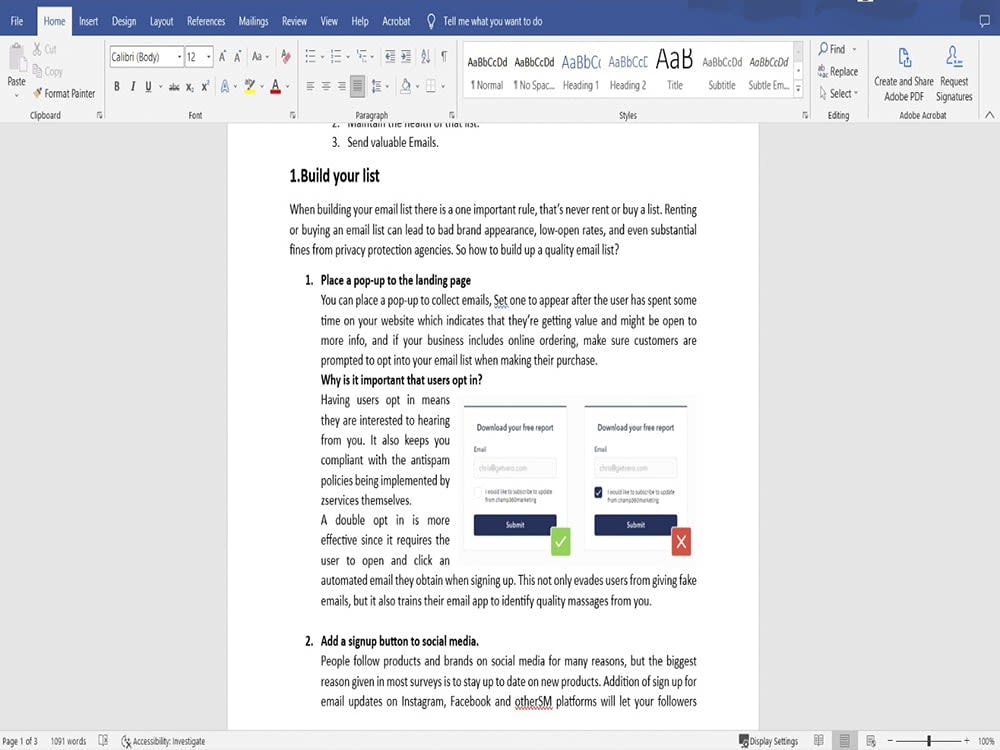This screenshot has width=1000, height=750.
Task: Click Request Signatures icon
Action: pos(954,75)
